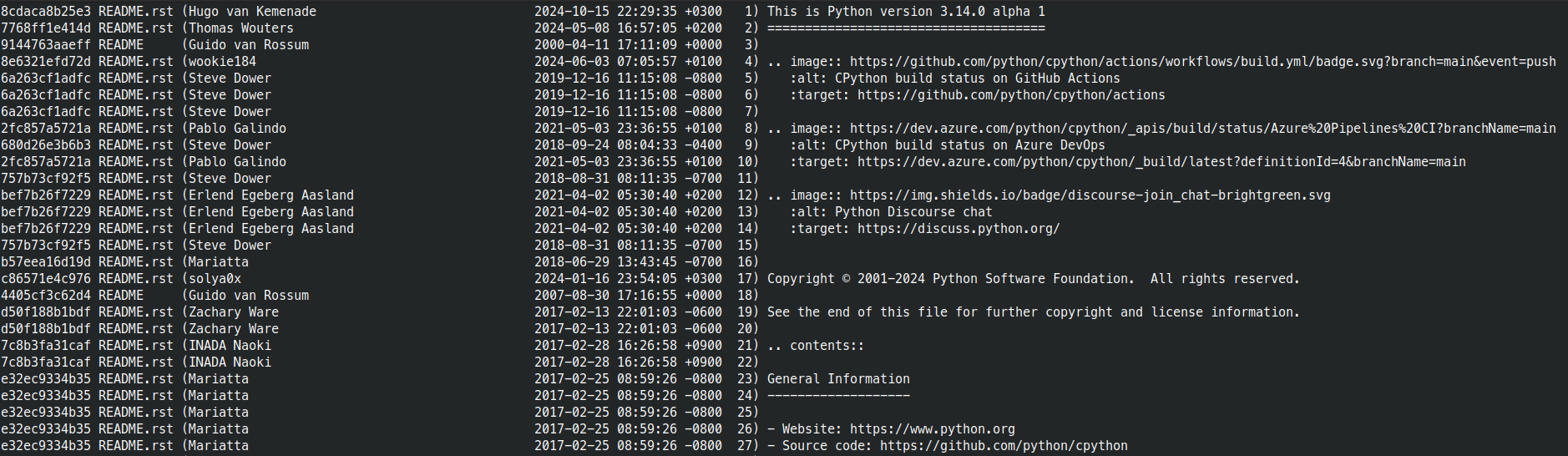
Task: Click the Source code GitHub cpython URL
Action: pyautogui.click(x=1003, y=446)
